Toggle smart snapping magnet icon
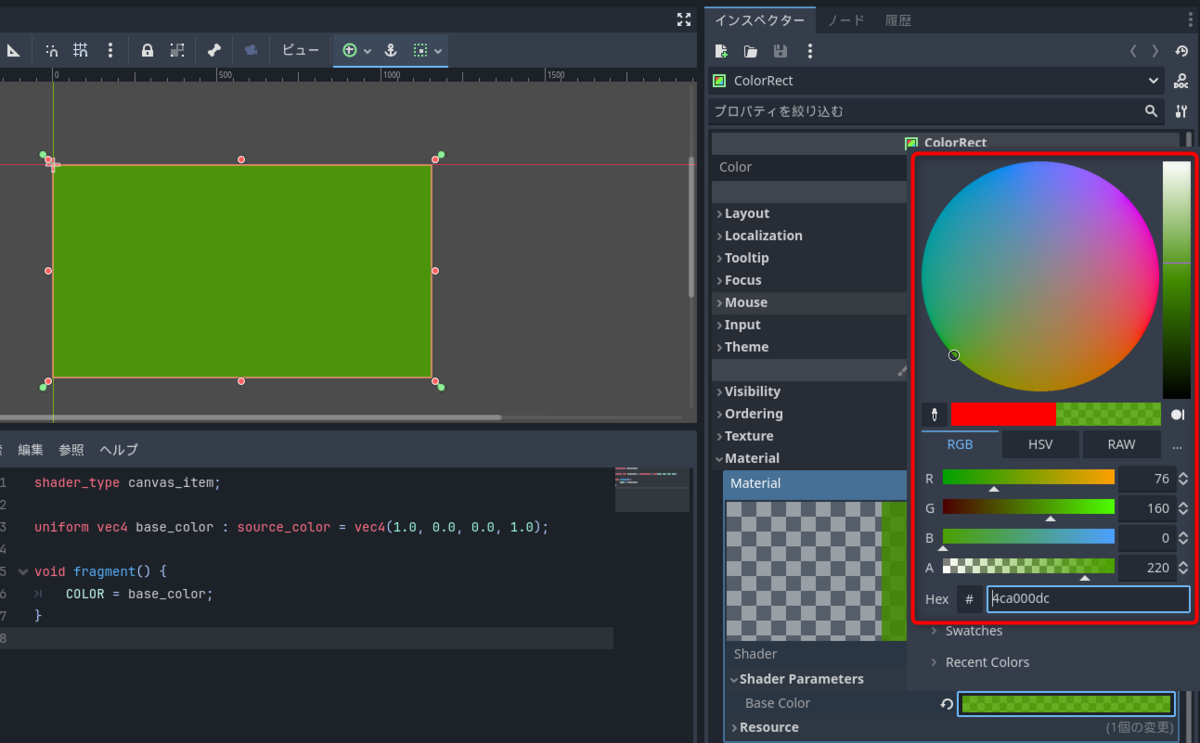 click(x=51, y=50)
